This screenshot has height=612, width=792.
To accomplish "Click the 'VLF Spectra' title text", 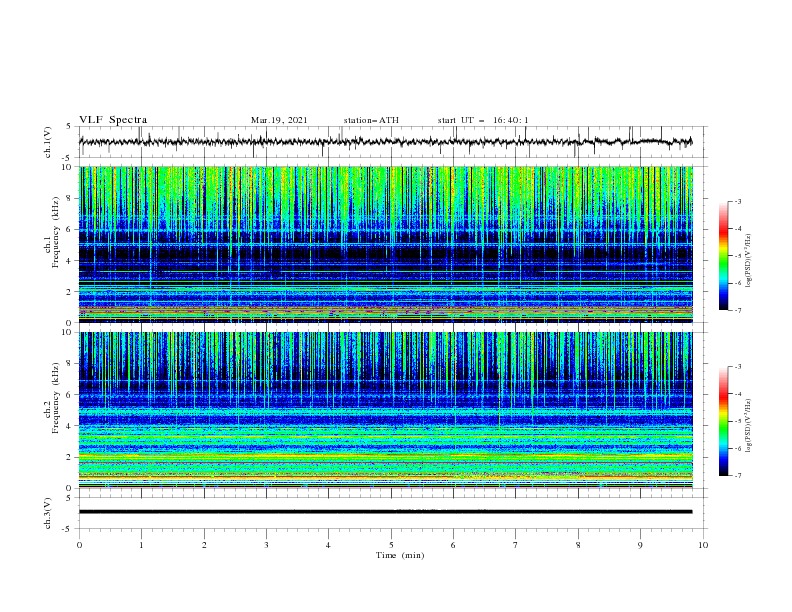I will click(x=113, y=120).
